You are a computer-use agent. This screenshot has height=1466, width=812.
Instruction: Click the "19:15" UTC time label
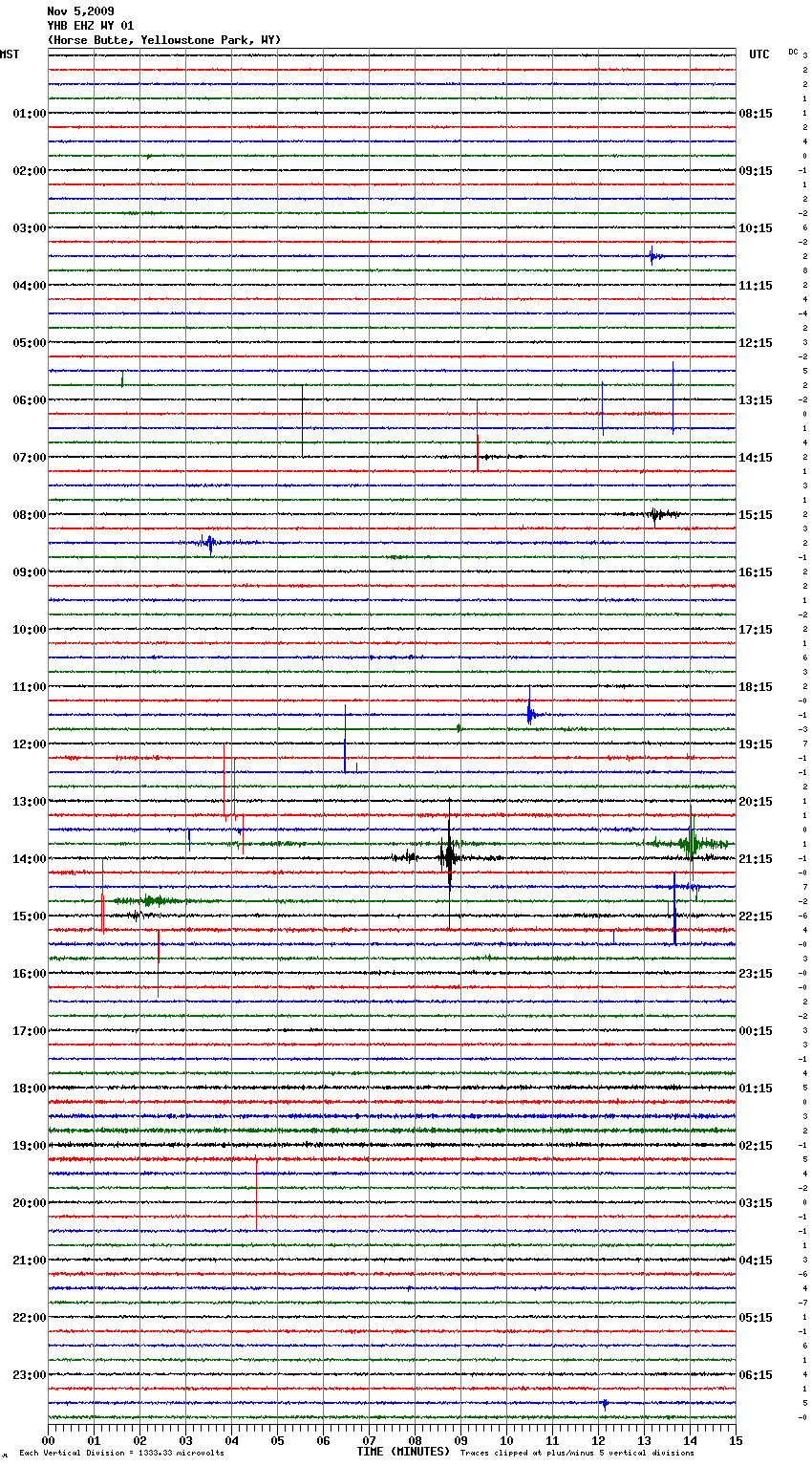(x=756, y=744)
